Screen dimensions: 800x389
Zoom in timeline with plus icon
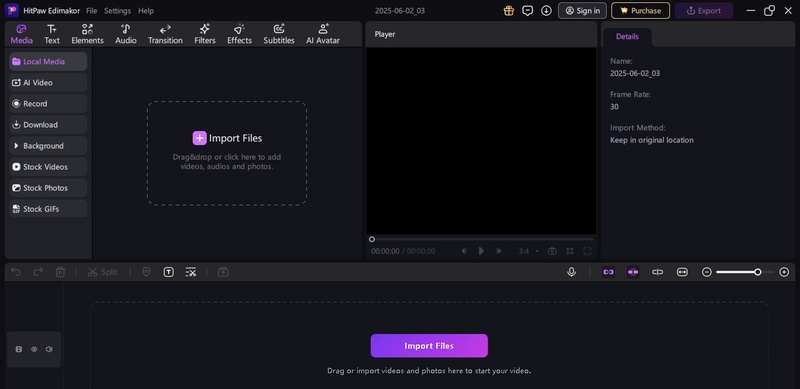[x=784, y=272]
